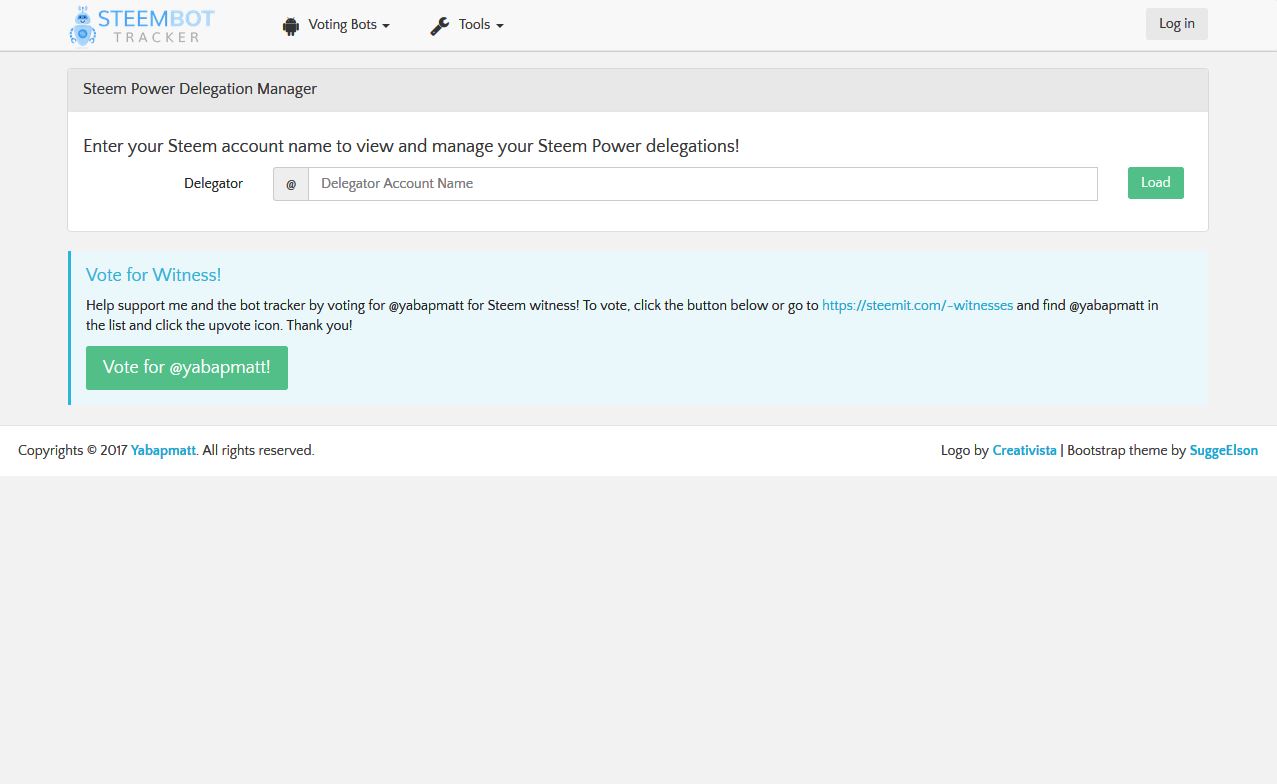
Task: Click the Vote for Witness! heading
Action: click(153, 275)
